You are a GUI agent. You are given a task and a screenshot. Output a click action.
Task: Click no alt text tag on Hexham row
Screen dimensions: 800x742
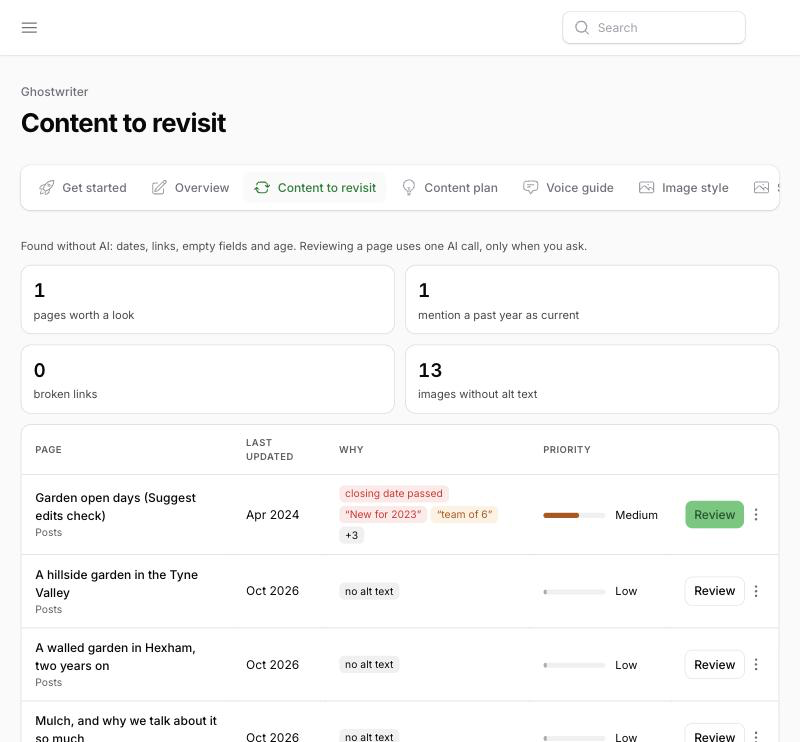(x=369, y=664)
